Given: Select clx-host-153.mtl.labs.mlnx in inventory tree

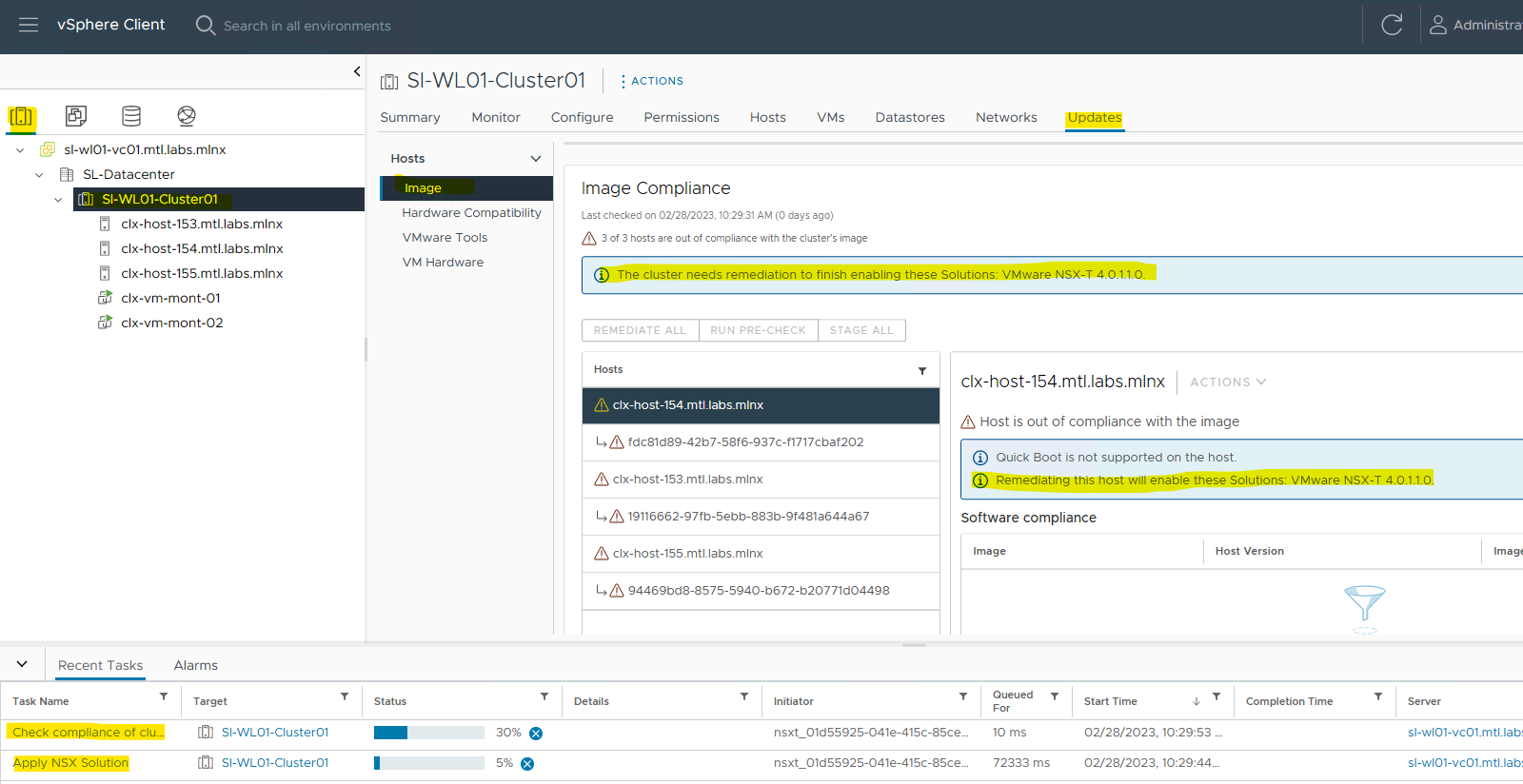Looking at the screenshot, I should (202, 225).
